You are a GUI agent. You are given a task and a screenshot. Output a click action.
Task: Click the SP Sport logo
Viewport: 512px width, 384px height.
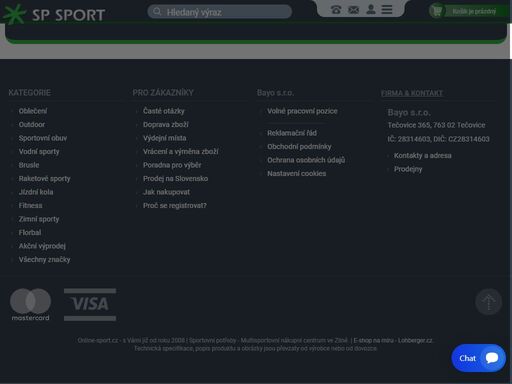point(53,14)
